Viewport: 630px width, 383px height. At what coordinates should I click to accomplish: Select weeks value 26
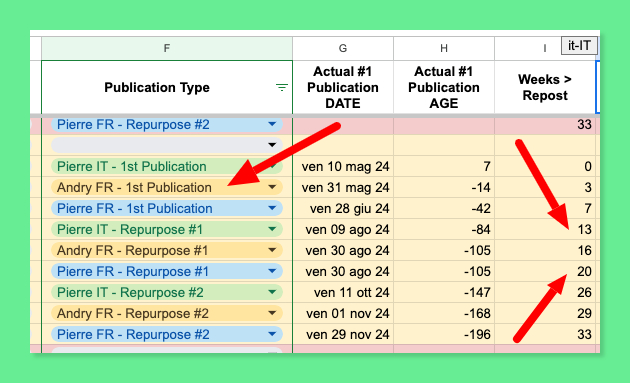[x=544, y=292]
